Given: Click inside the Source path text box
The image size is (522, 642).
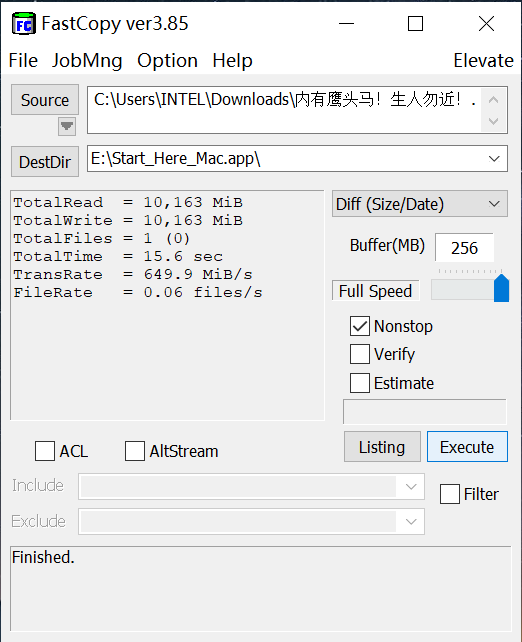Looking at the screenshot, I should [x=284, y=110].
